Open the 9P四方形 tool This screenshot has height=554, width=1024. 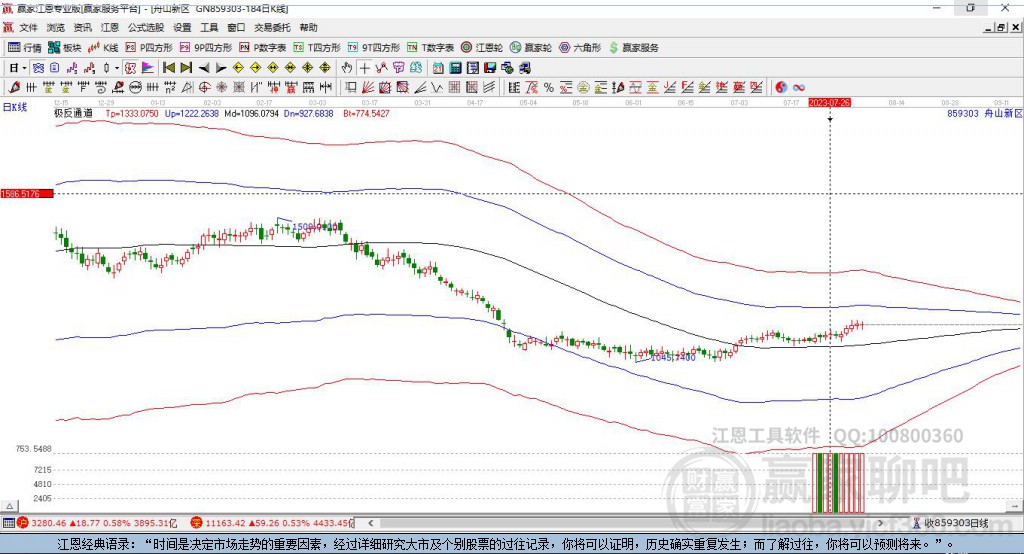(206, 48)
